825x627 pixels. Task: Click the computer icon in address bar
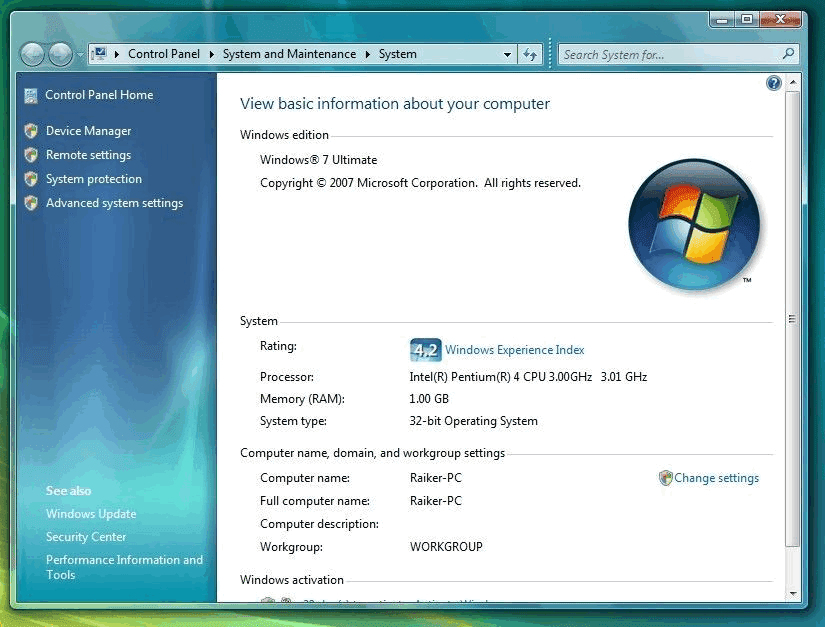(x=99, y=54)
